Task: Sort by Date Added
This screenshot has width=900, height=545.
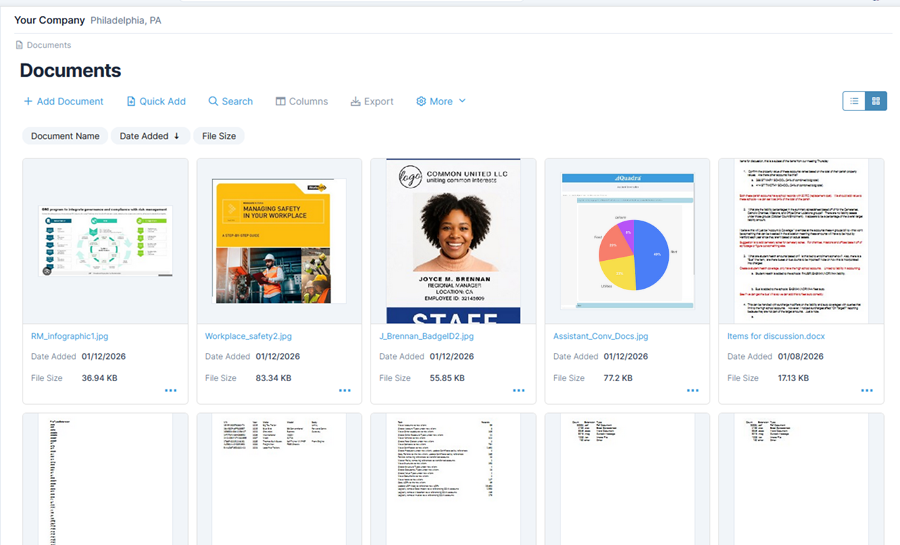Action: (150, 136)
